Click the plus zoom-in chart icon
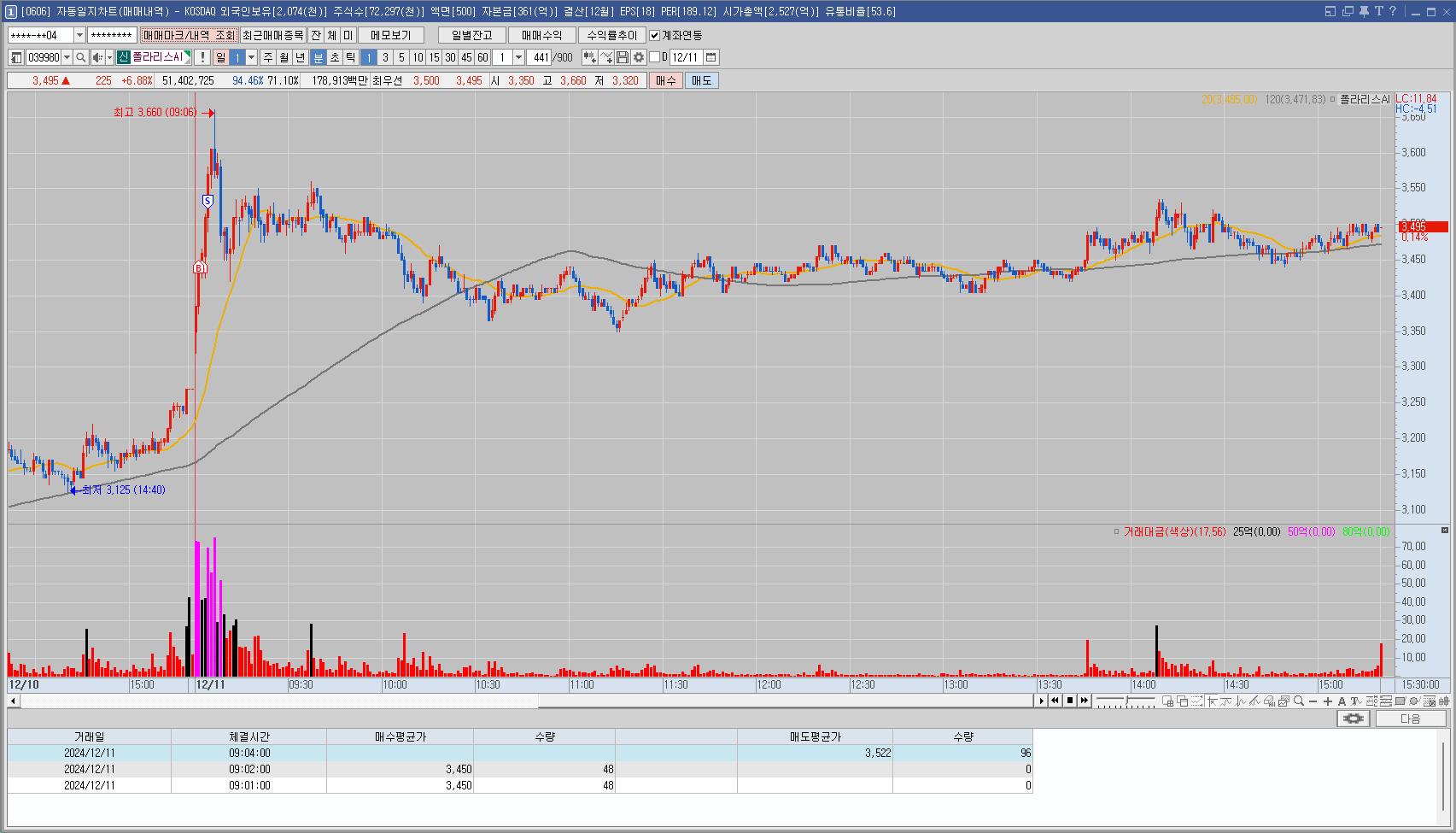Image resolution: width=1456 pixels, height=833 pixels. coord(1327,701)
